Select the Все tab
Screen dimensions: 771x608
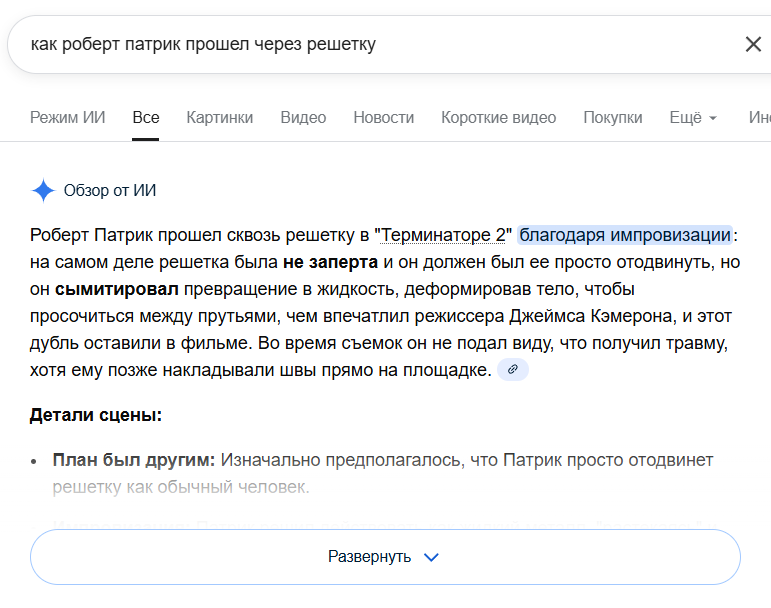pos(146,118)
